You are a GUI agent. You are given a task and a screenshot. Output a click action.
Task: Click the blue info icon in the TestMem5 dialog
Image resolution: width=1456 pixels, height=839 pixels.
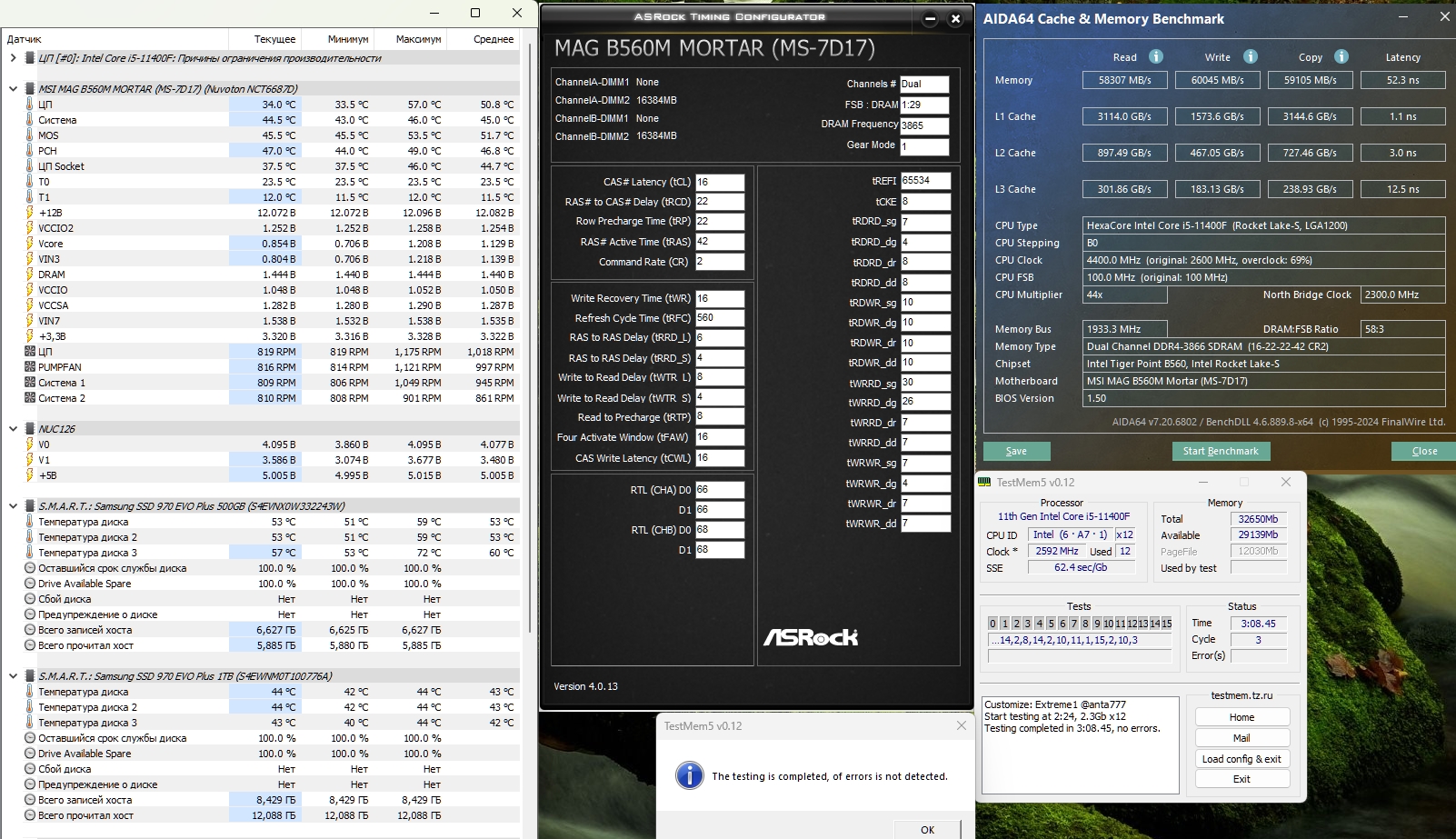point(690,775)
